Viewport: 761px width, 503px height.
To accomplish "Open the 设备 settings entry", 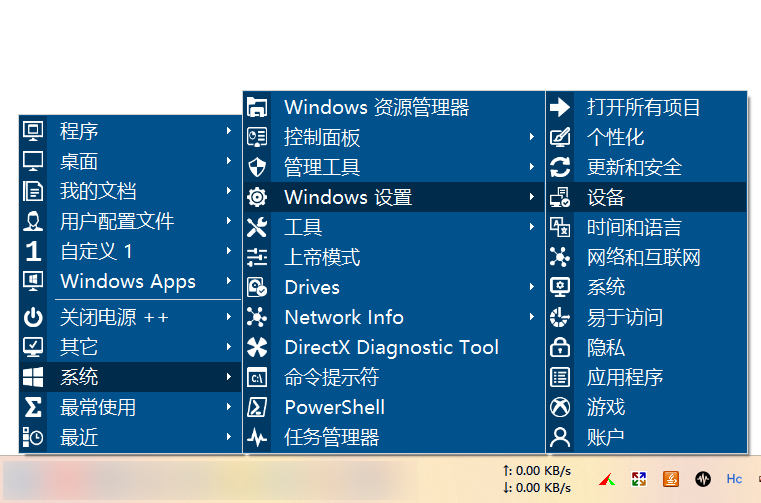I will 606,197.
